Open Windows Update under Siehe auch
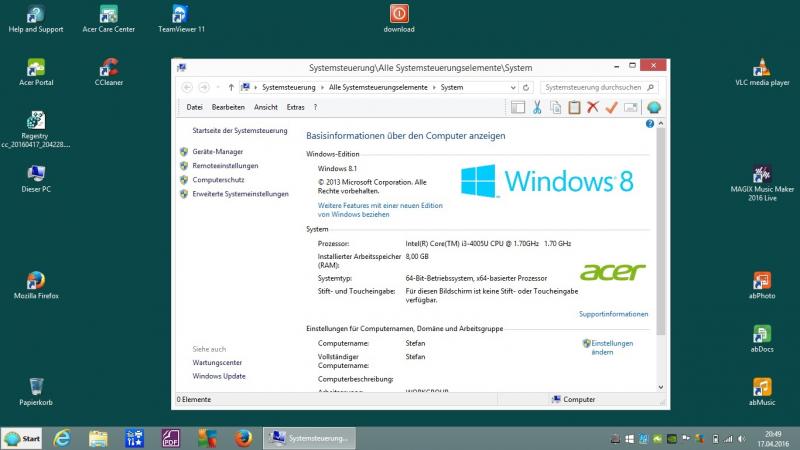 point(219,376)
